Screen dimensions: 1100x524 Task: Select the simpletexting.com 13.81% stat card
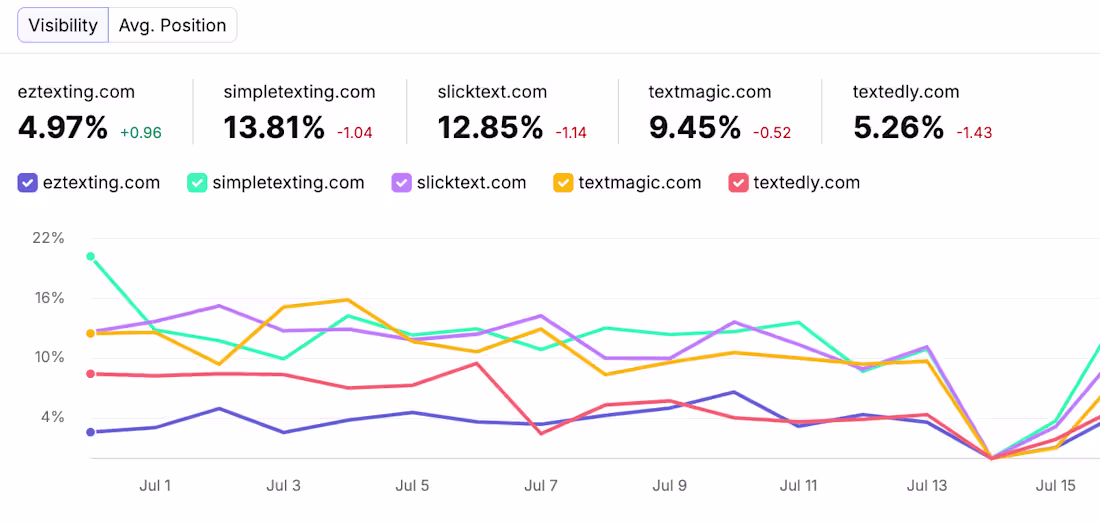point(300,112)
